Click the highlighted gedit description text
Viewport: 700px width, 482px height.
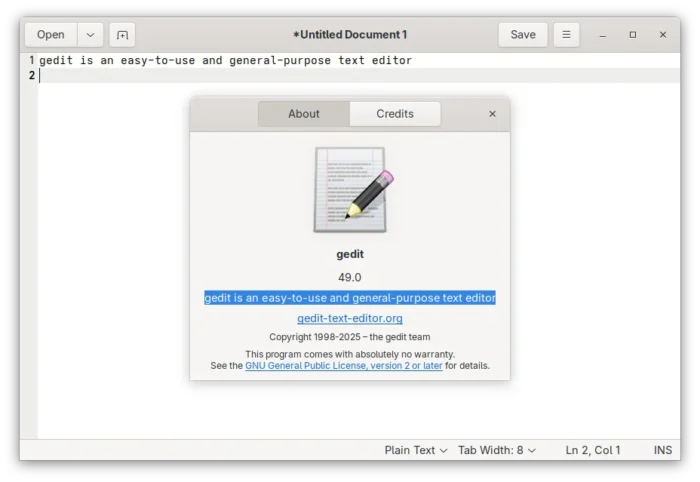point(350,298)
